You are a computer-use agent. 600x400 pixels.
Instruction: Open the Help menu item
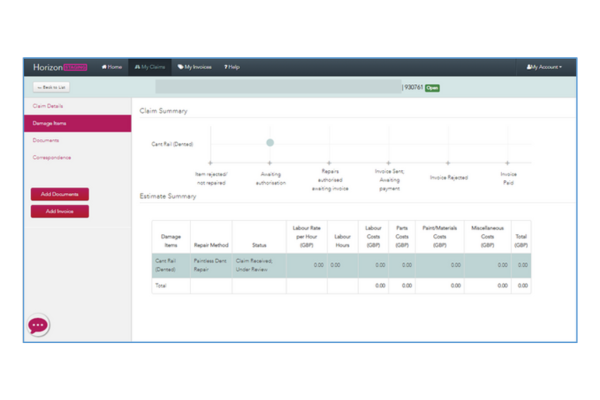pos(232,67)
